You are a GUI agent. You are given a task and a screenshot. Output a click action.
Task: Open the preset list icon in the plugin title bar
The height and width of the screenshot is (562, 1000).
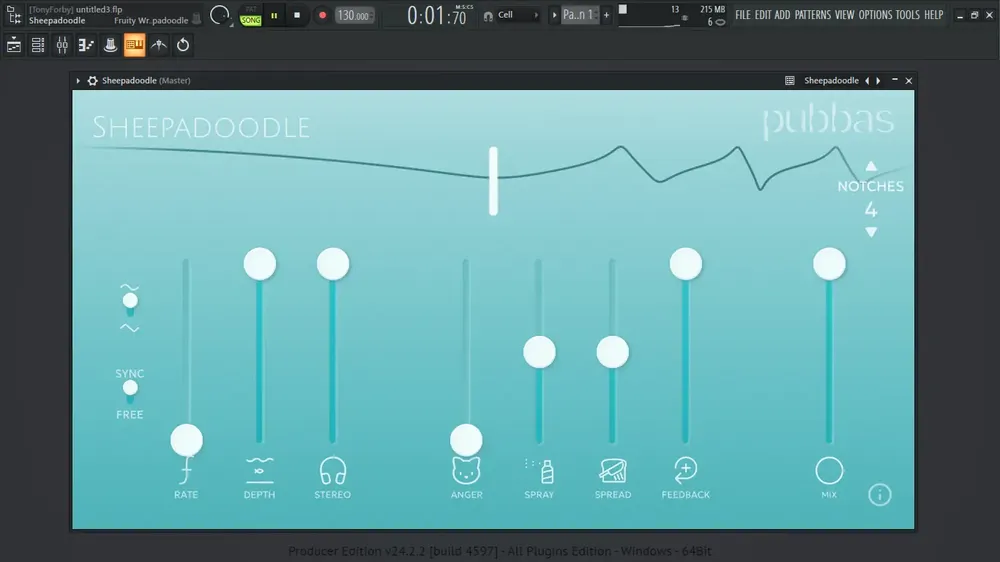790,80
